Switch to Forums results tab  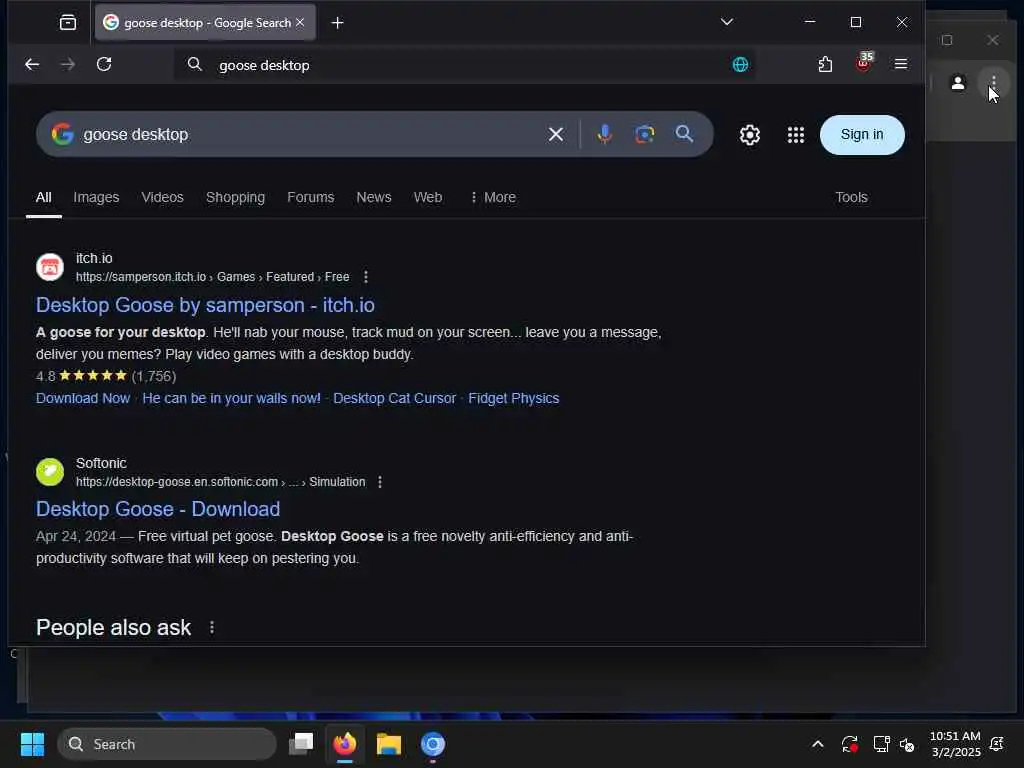(310, 197)
